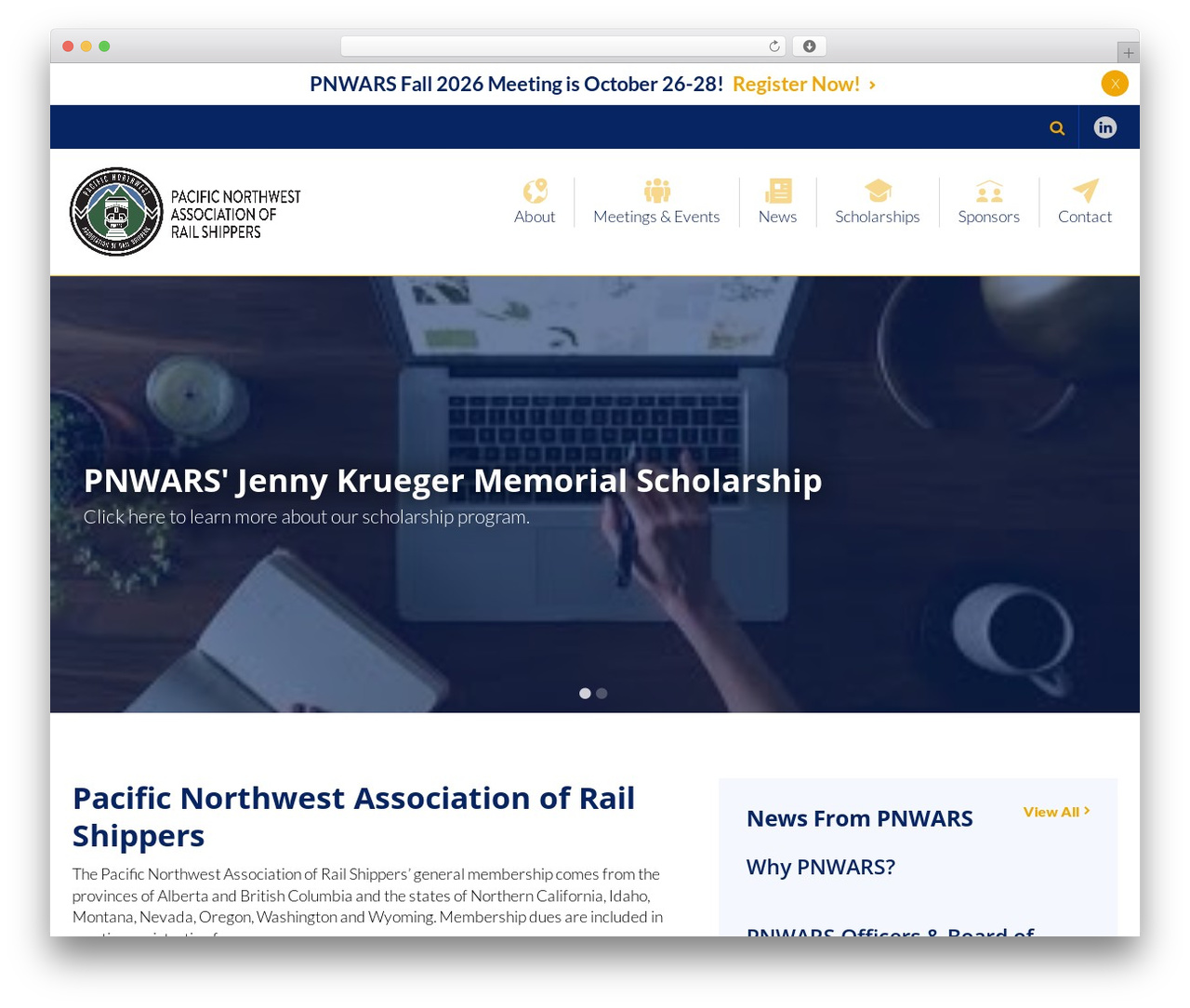Click the Pacific Northwest Association of Rail Shippers heading
This screenshot has width=1190, height=1008.
click(x=354, y=816)
